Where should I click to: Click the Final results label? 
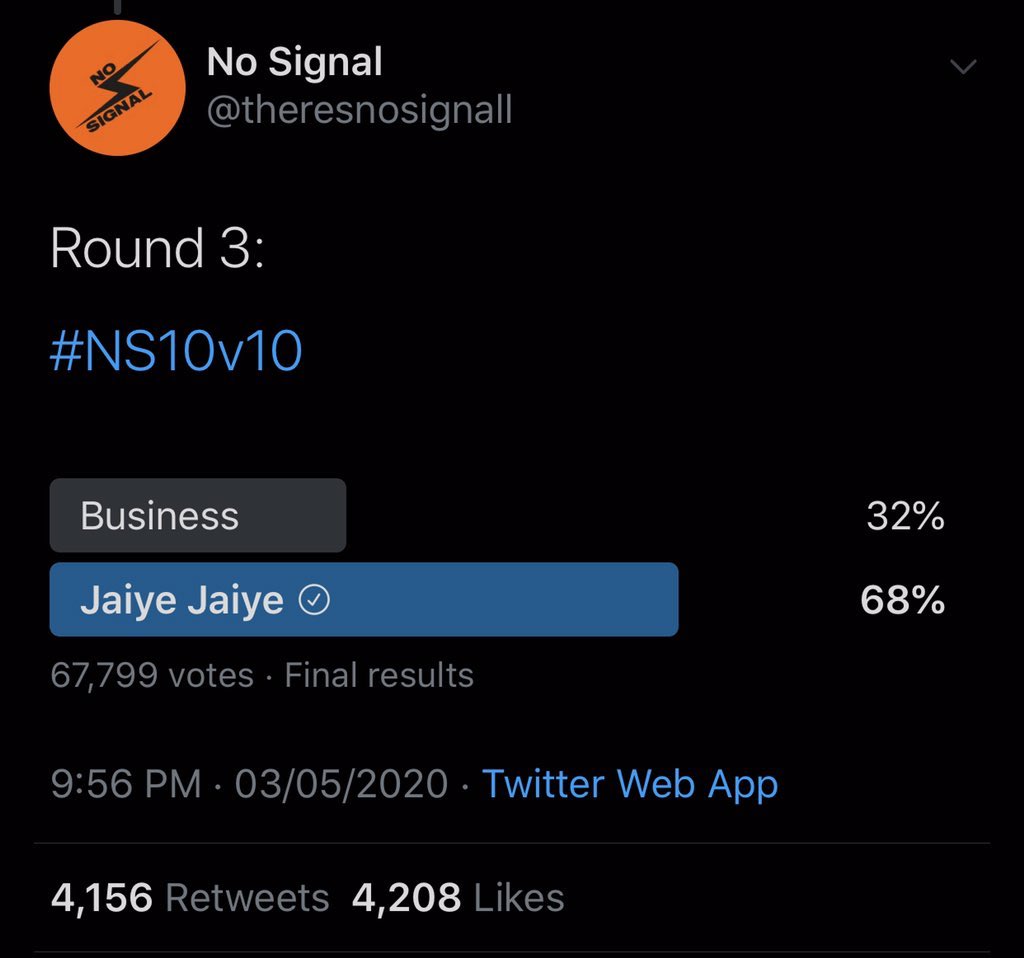tap(379, 676)
